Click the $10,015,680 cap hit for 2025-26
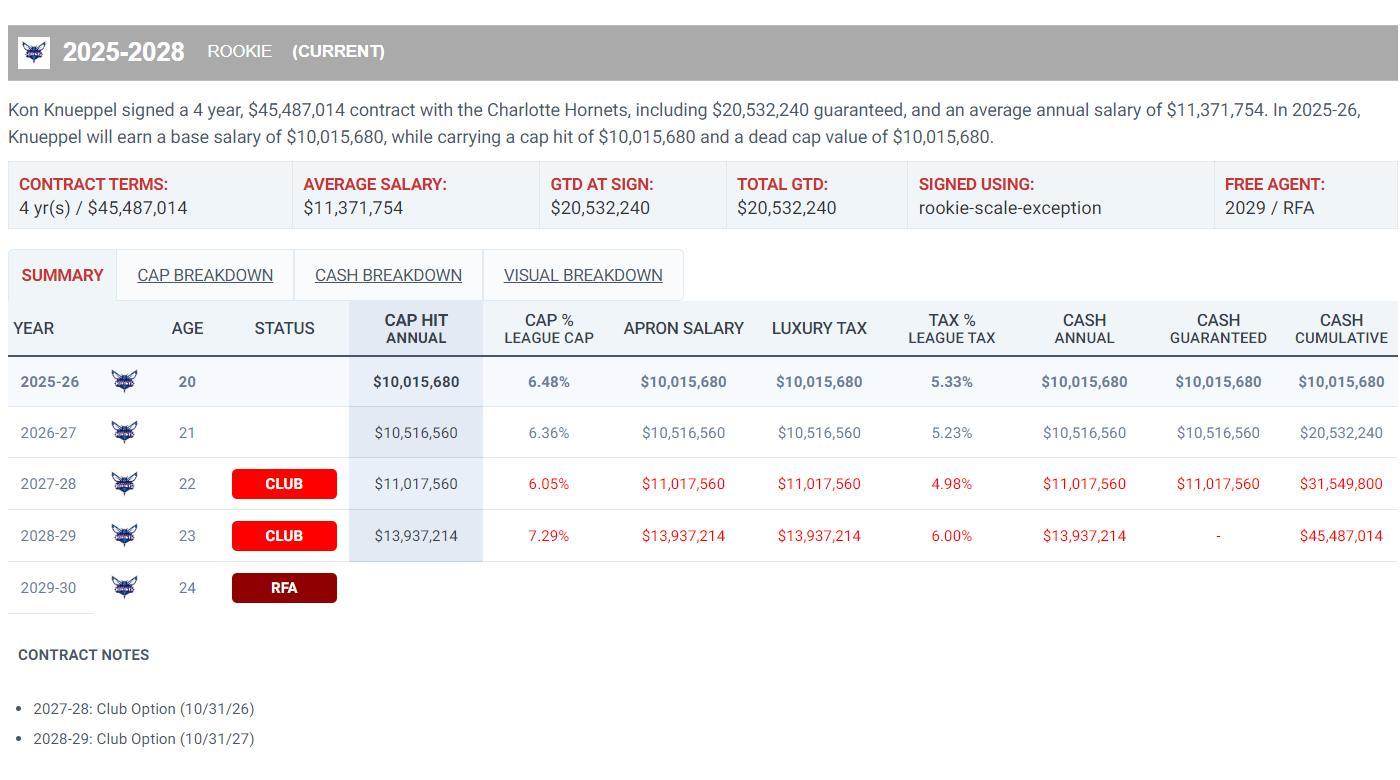 click(x=416, y=382)
